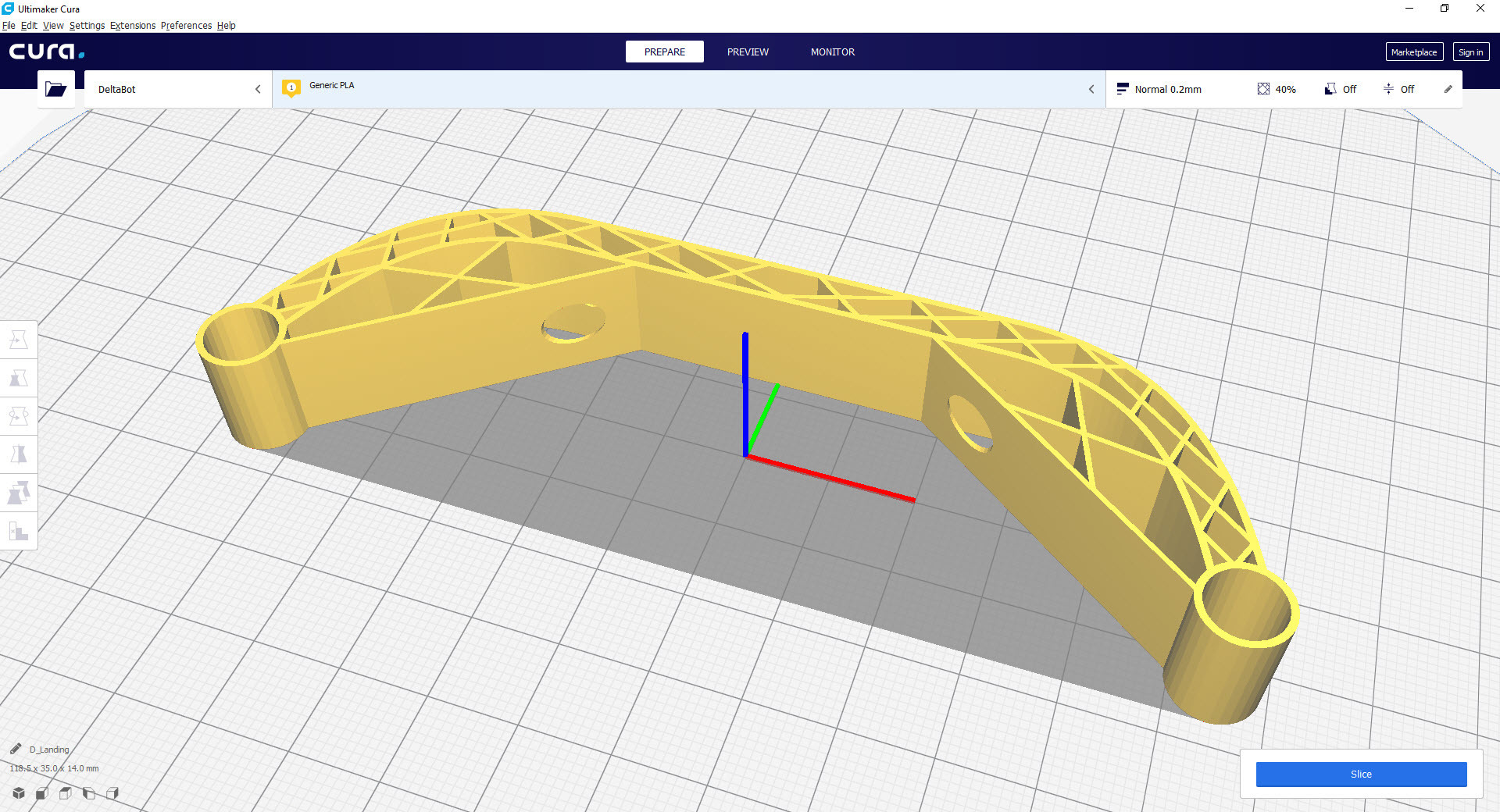
Task: Click the infill density icon showing 40%
Action: point(1263,89)
